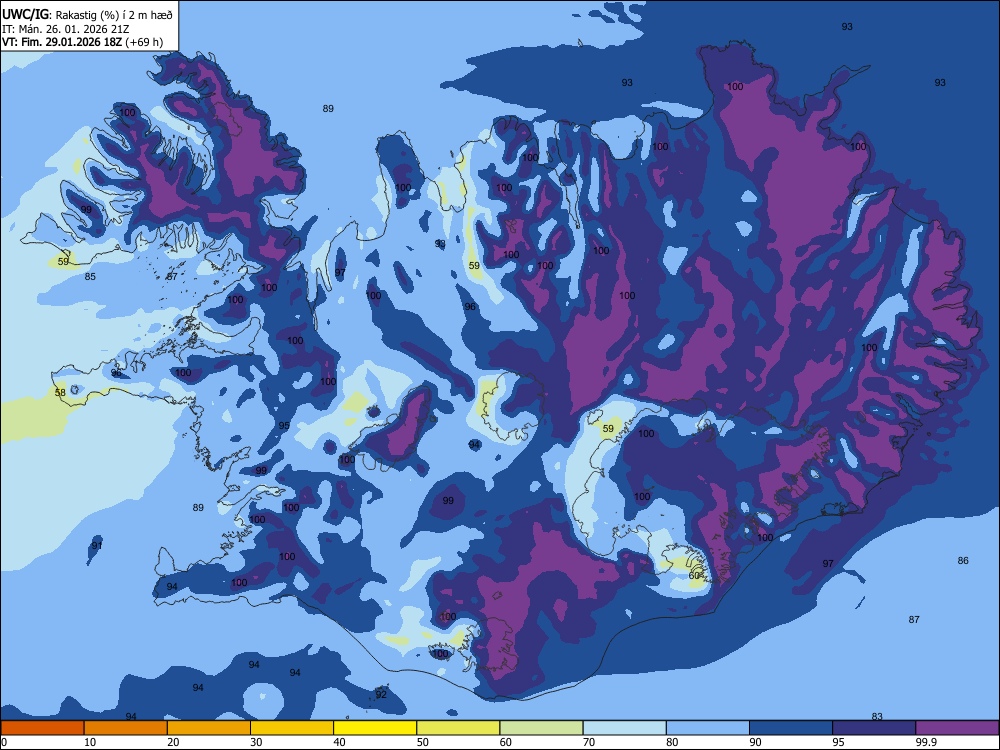Click the '95' humidity value on the map
1000x750 pixels.
pyautogui.click(x=284, y=425)
